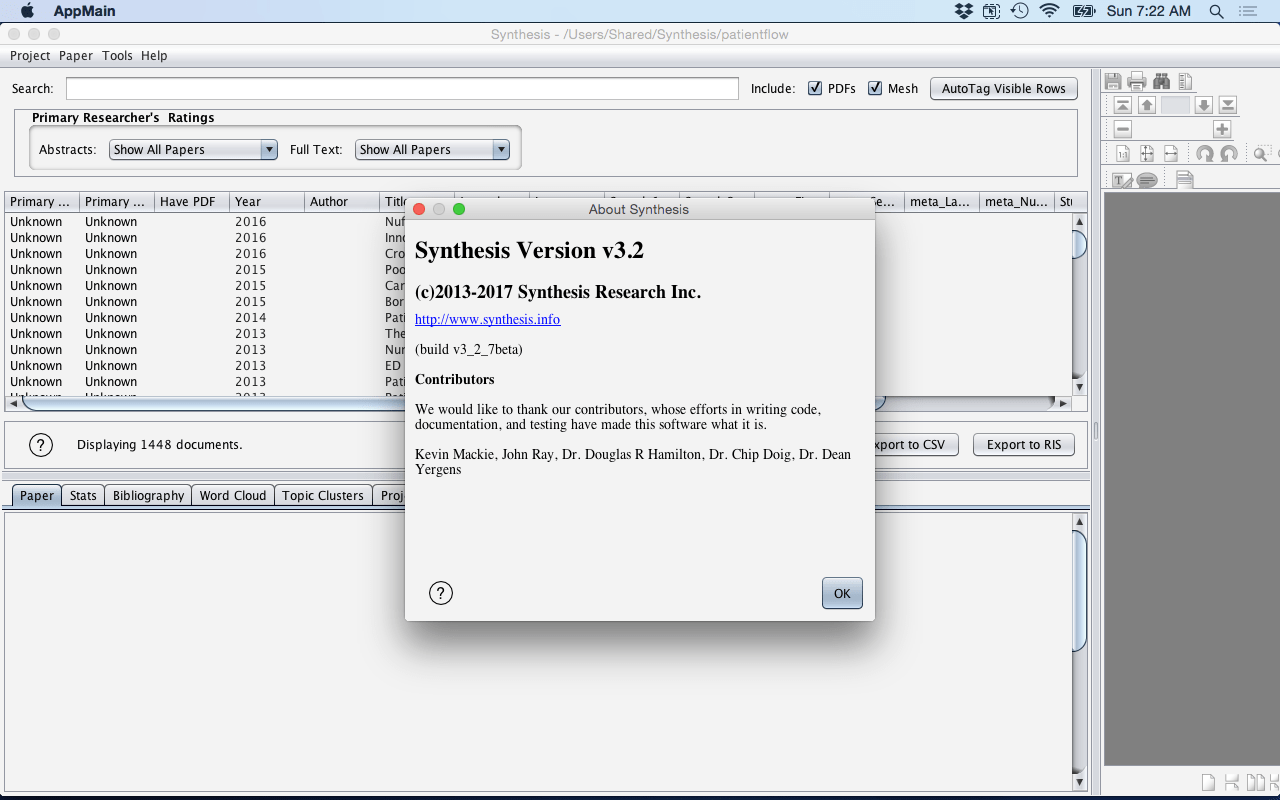Click Export to RIS button

tap(1024, 444)
